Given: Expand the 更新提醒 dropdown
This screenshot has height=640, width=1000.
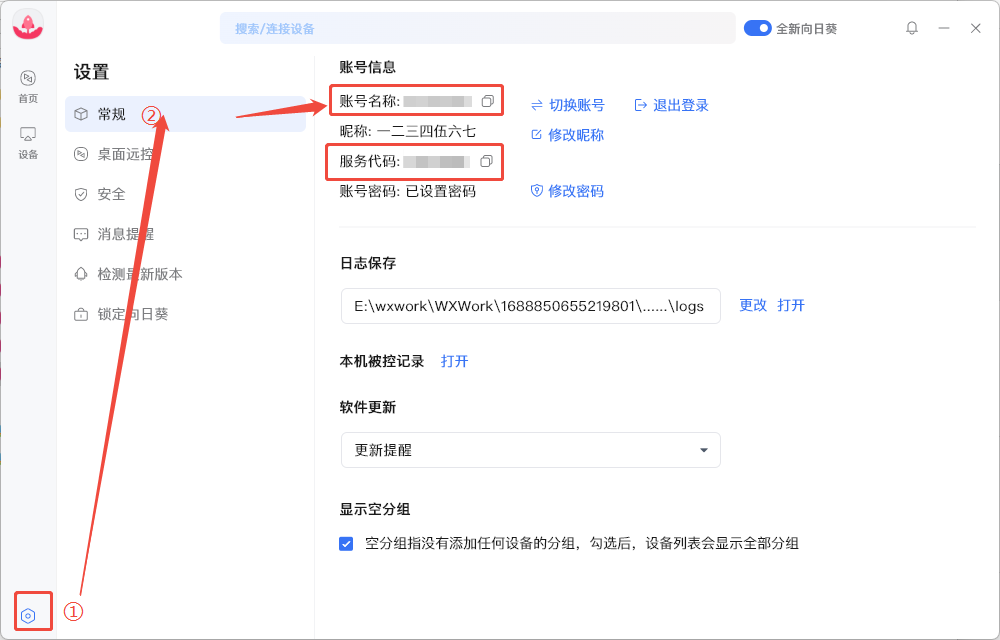Looking at the screenshot, I should pos(531,450).
